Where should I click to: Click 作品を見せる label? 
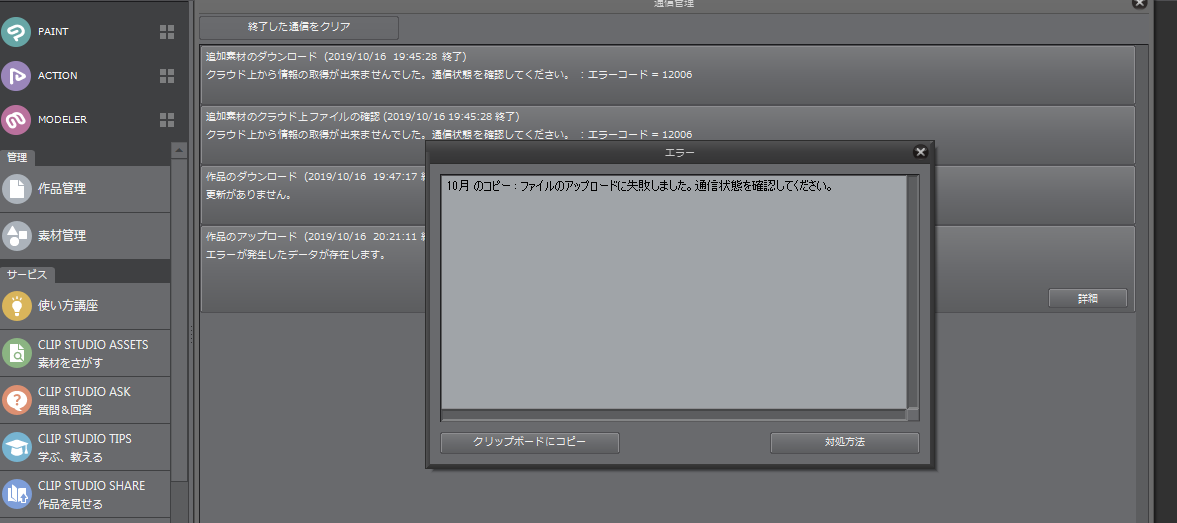coord(71,504)
